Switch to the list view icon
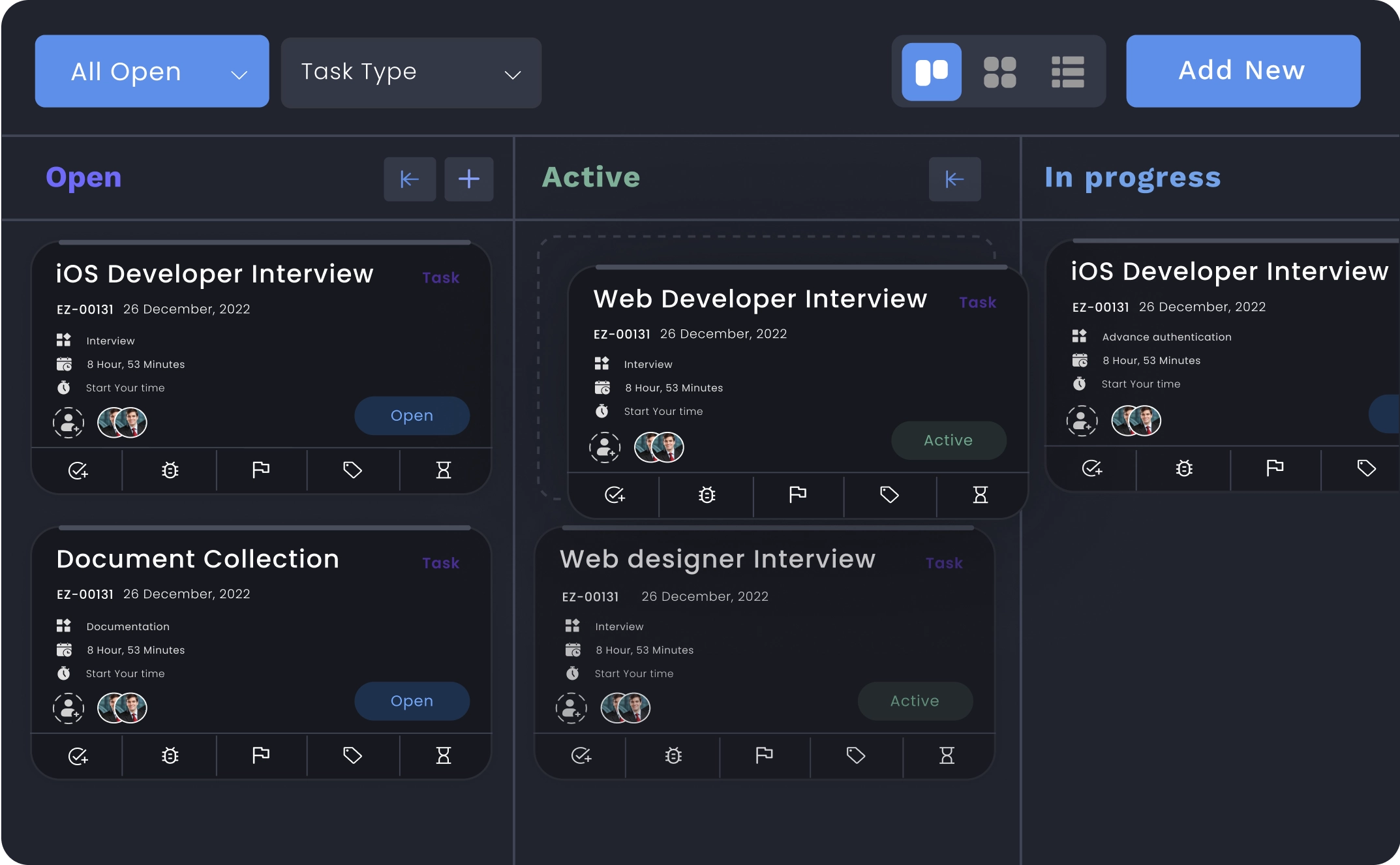Viewport: 1400px width, 865px height. pos(1068,70)
